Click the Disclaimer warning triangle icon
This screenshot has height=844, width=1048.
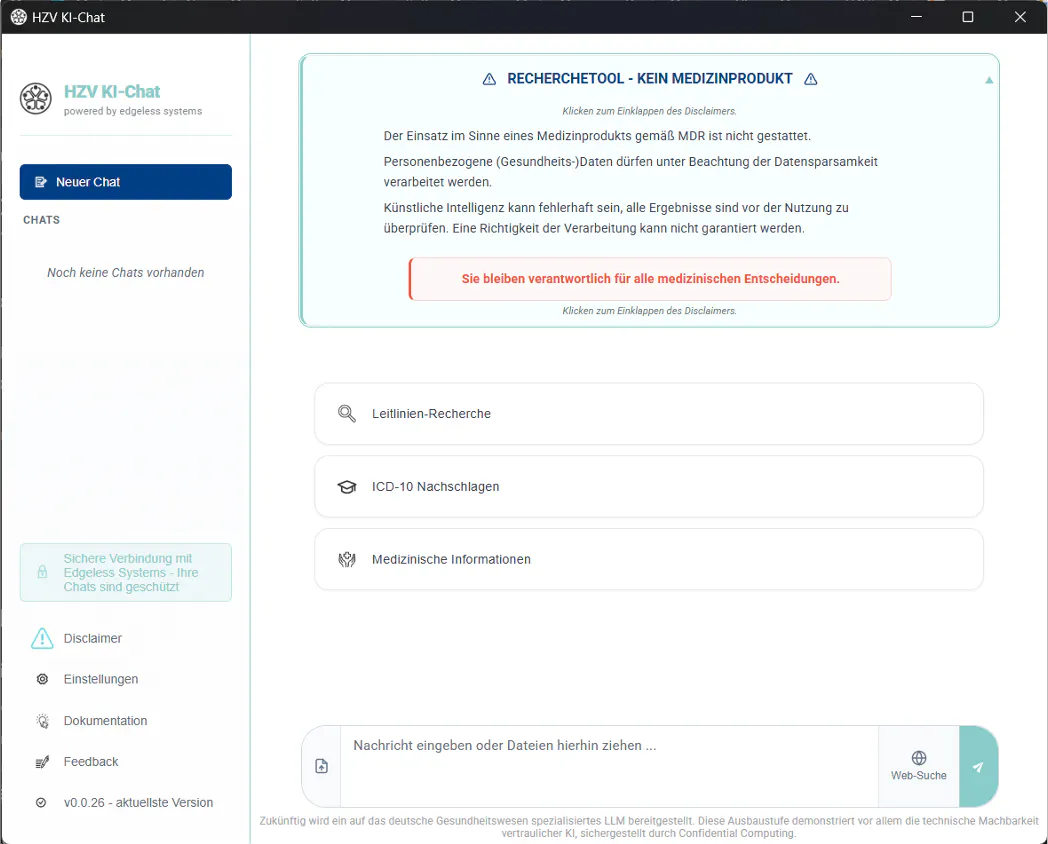pos(42,638)
